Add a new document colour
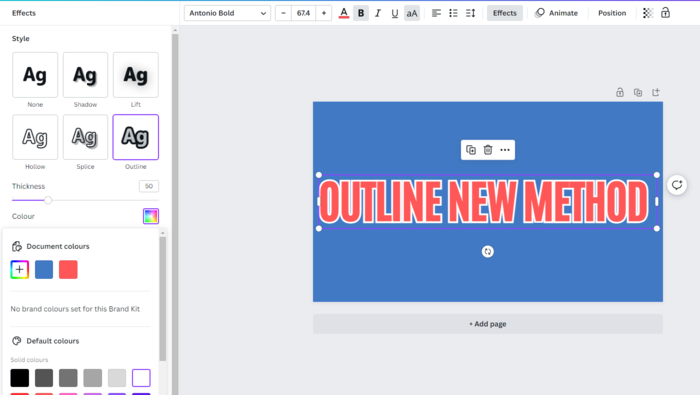Screen dimensions: 700x395 20,270
